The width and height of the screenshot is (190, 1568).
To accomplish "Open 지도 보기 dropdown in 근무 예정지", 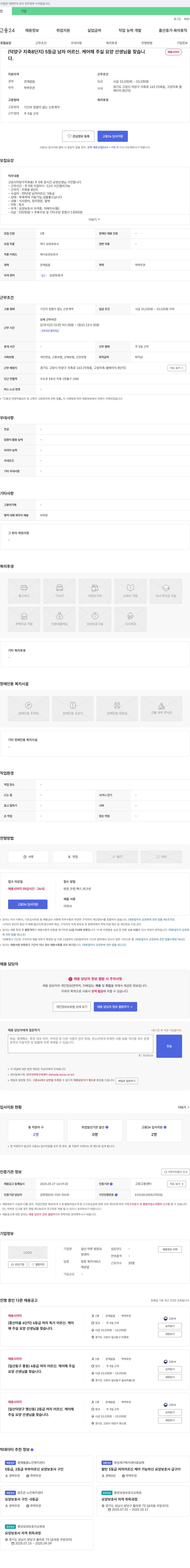I will (x=177, y=368).
